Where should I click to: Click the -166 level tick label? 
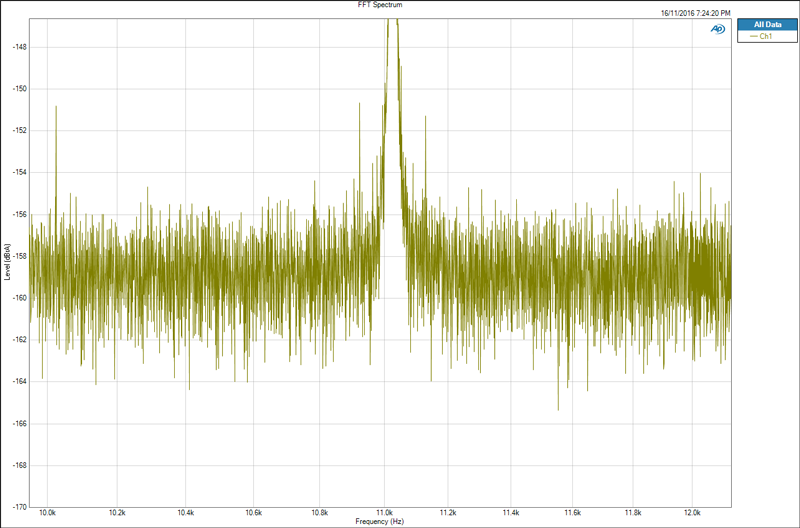tap(19, 423)
